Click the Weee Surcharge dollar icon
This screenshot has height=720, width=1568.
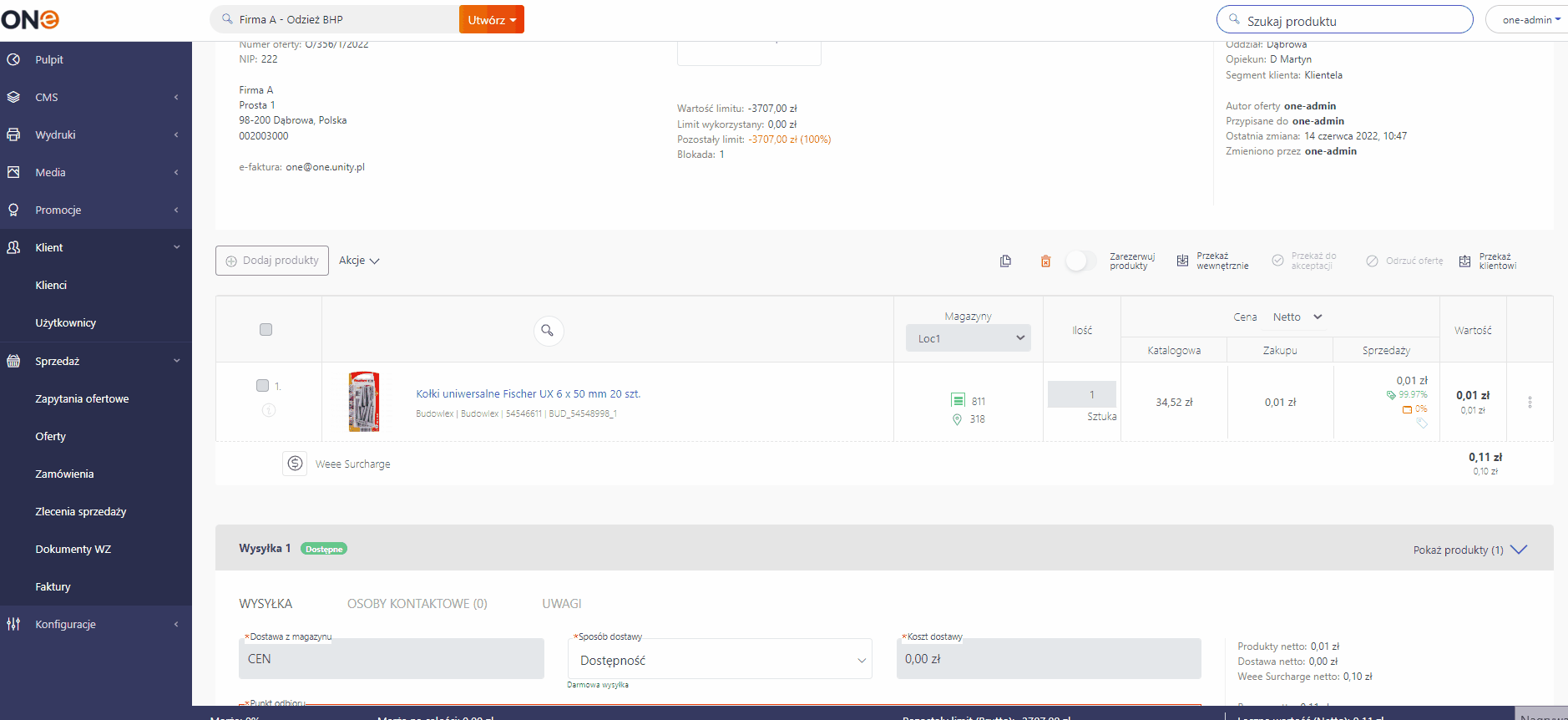click(x=295, y=463)
